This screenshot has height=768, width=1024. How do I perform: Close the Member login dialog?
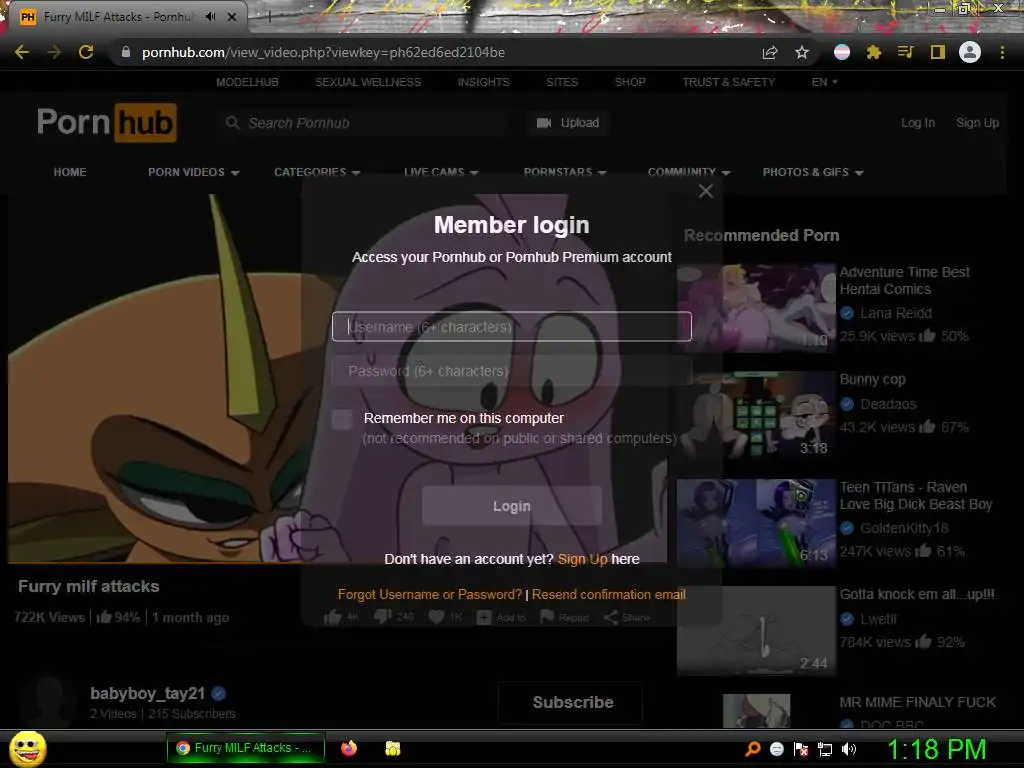click(x=705, y=191)
